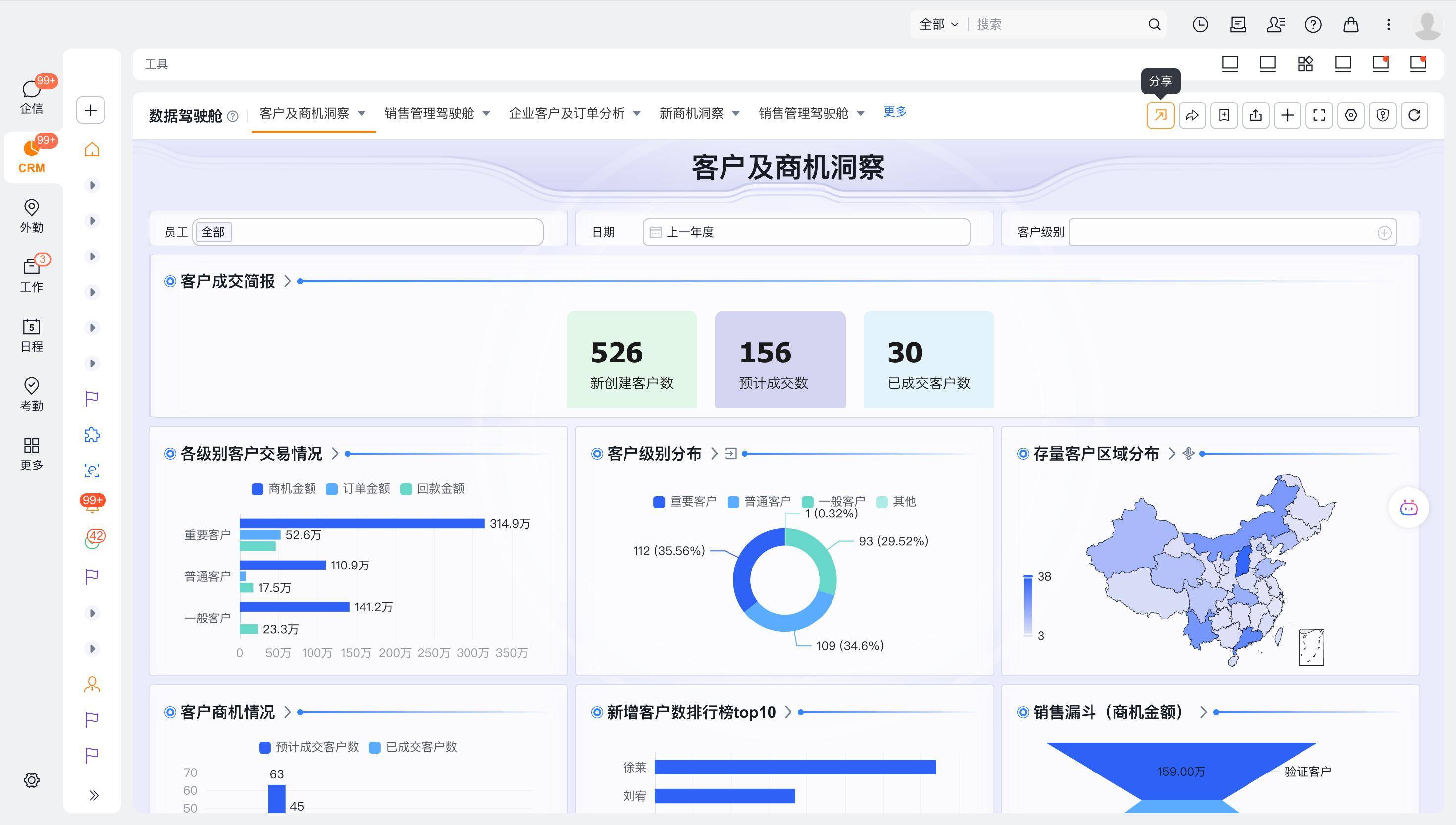Click the 工具 menu label
This screenshot has width=1456, height=825.
coord(156,64)
